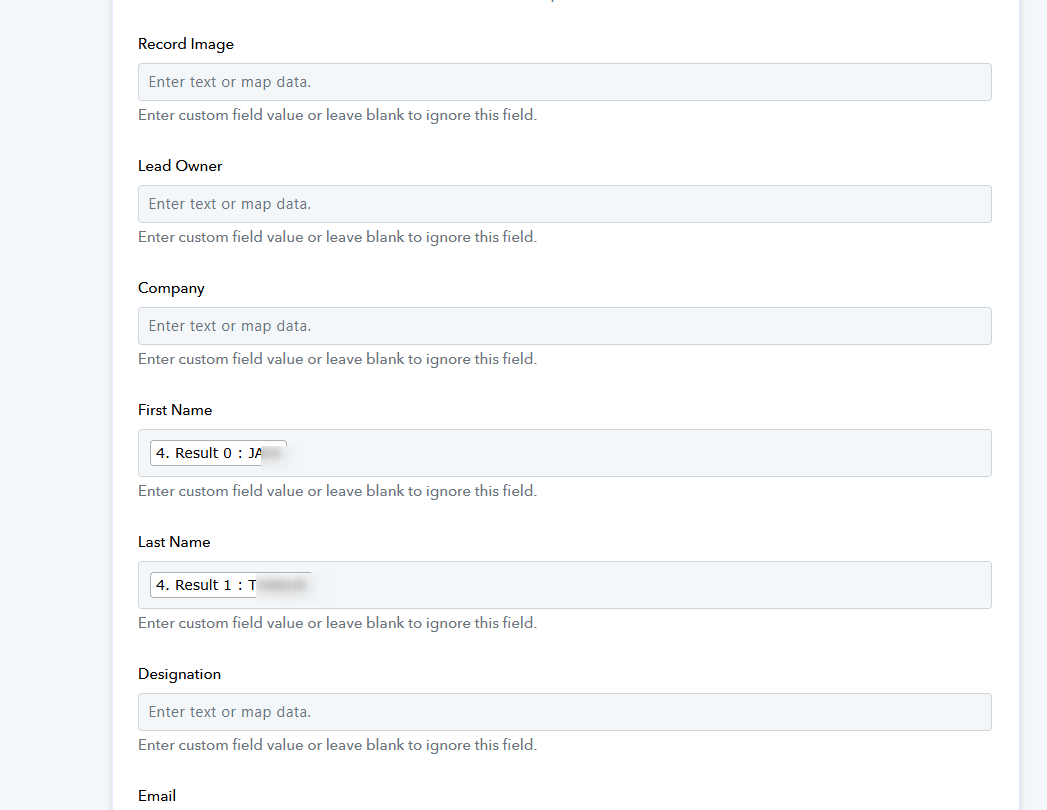Click helper text below Company field
The height and width of the screenshot is (810, 1047).
pyautogui.click(x=337, y=359)
